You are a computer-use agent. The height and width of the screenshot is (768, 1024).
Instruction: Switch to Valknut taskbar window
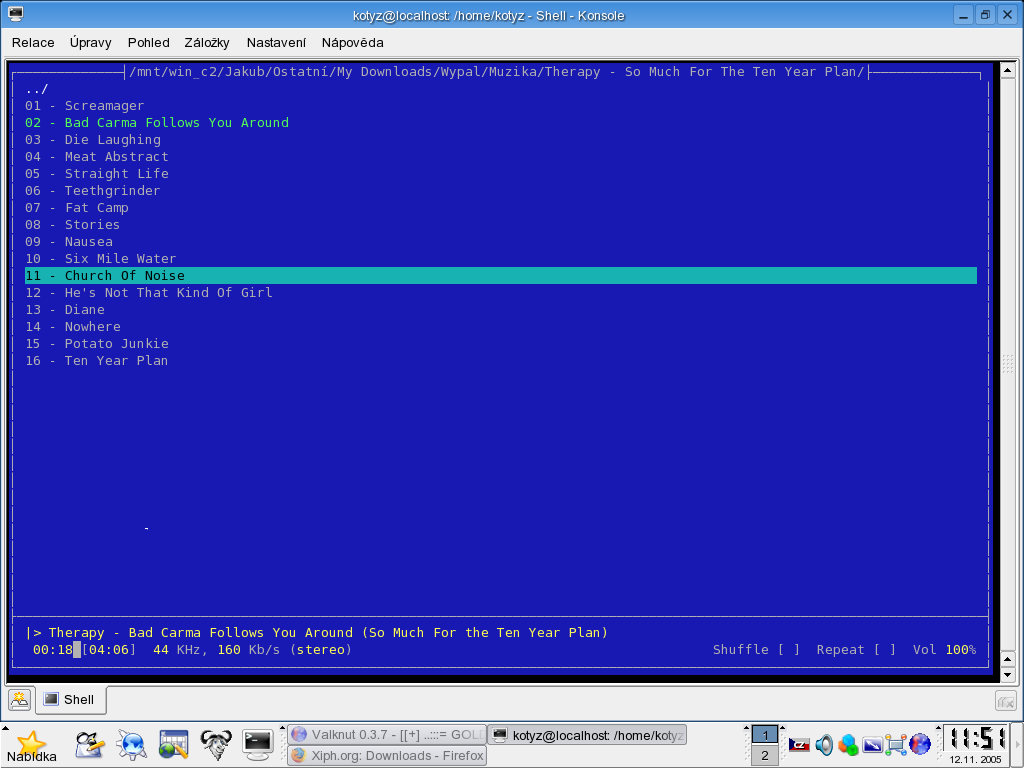(387, 735)
